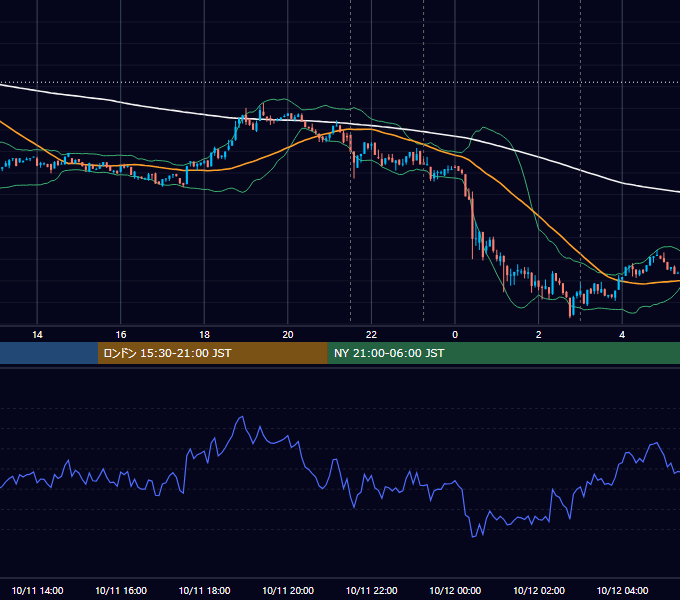Click the NY 21:00-06:00 JST session bar
The image size is (680, 600).
pos(503,353)
